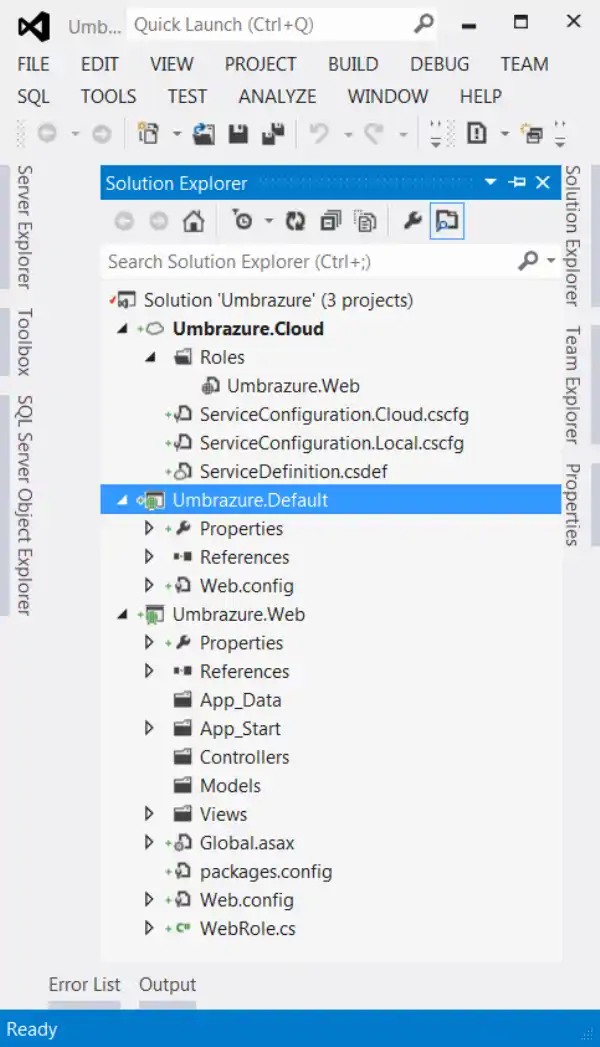Open the ANALYZE menu
The height and width of the screenshot is (1047, 600).
coord(278,96)
